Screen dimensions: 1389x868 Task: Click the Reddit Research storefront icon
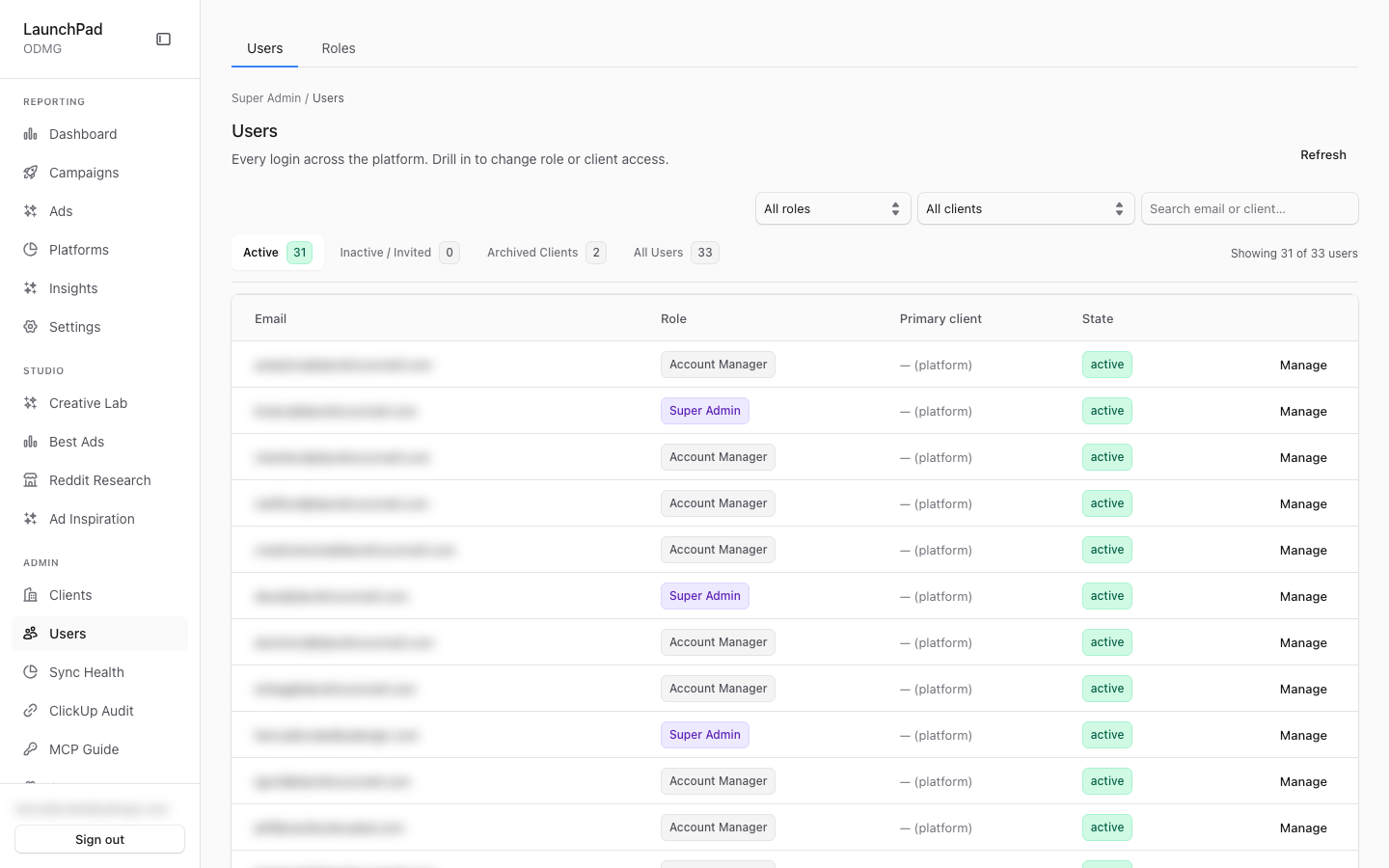(x=31, y=480)
